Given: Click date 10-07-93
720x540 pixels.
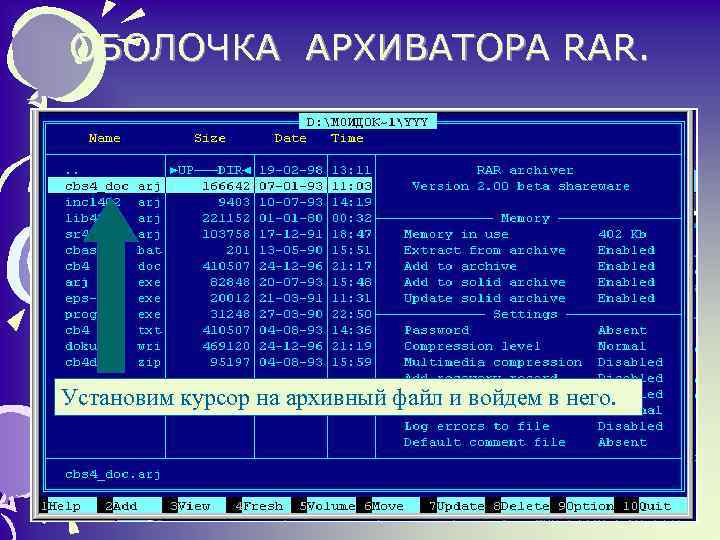Looking at the screenshot, I should pyautogui.click(x=291, y=202).
